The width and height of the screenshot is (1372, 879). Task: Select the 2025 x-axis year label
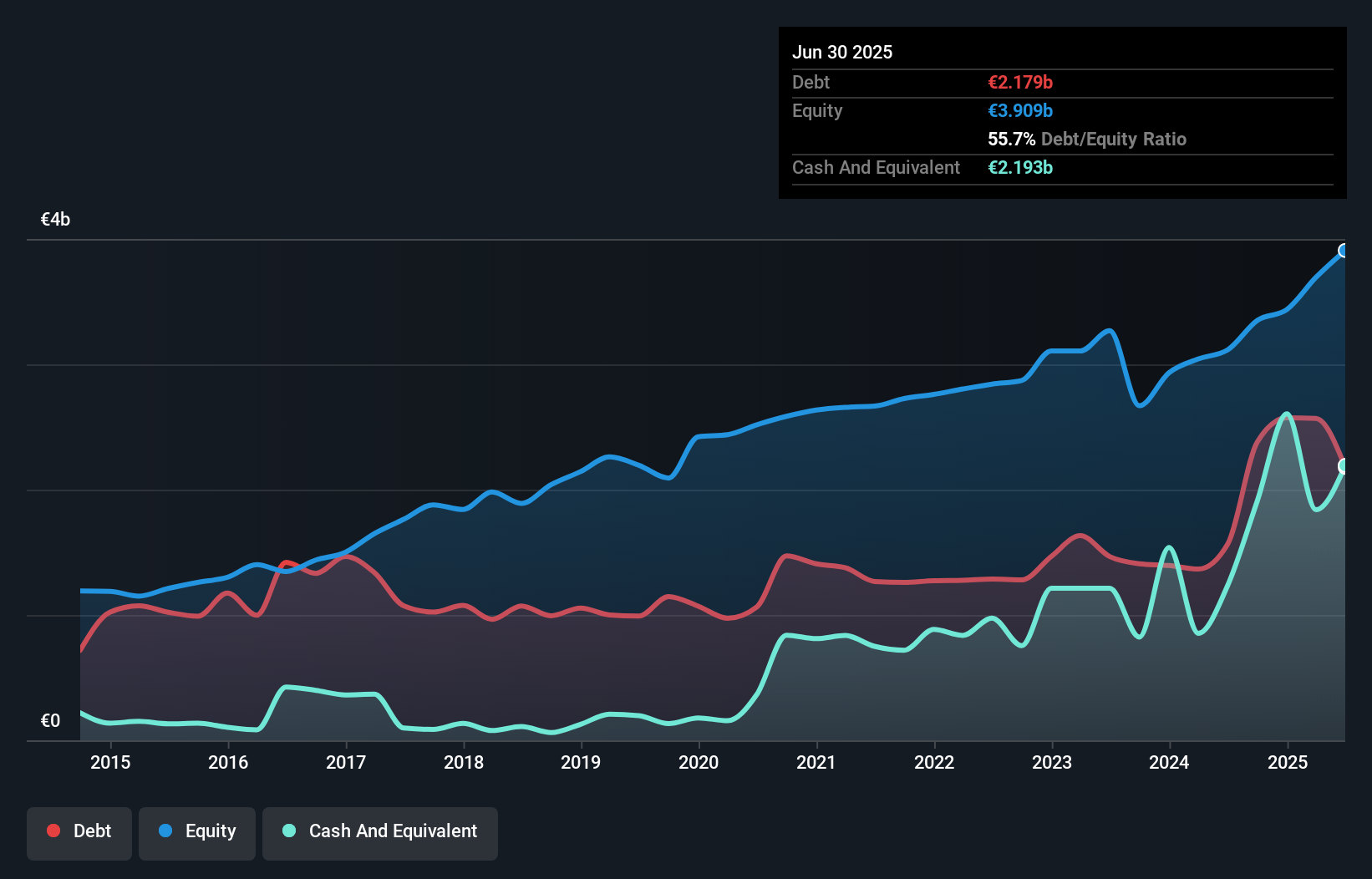tap(1288, 762)
